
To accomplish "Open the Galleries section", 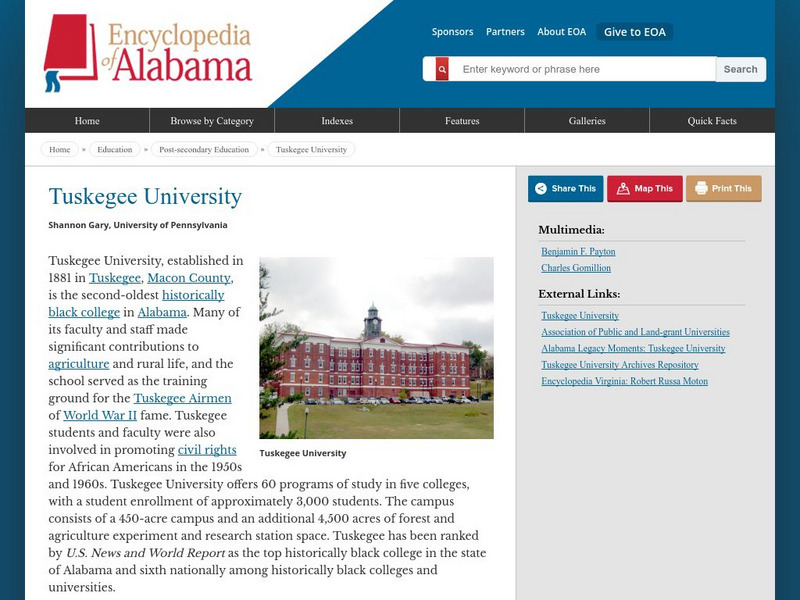I will pos(588,119).
